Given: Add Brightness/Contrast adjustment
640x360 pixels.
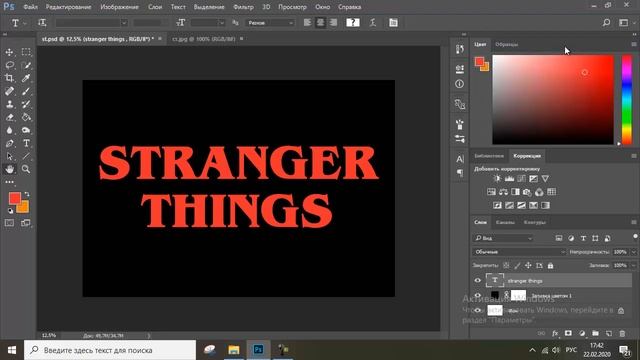Looking at the screenshot, I should 497,179.
